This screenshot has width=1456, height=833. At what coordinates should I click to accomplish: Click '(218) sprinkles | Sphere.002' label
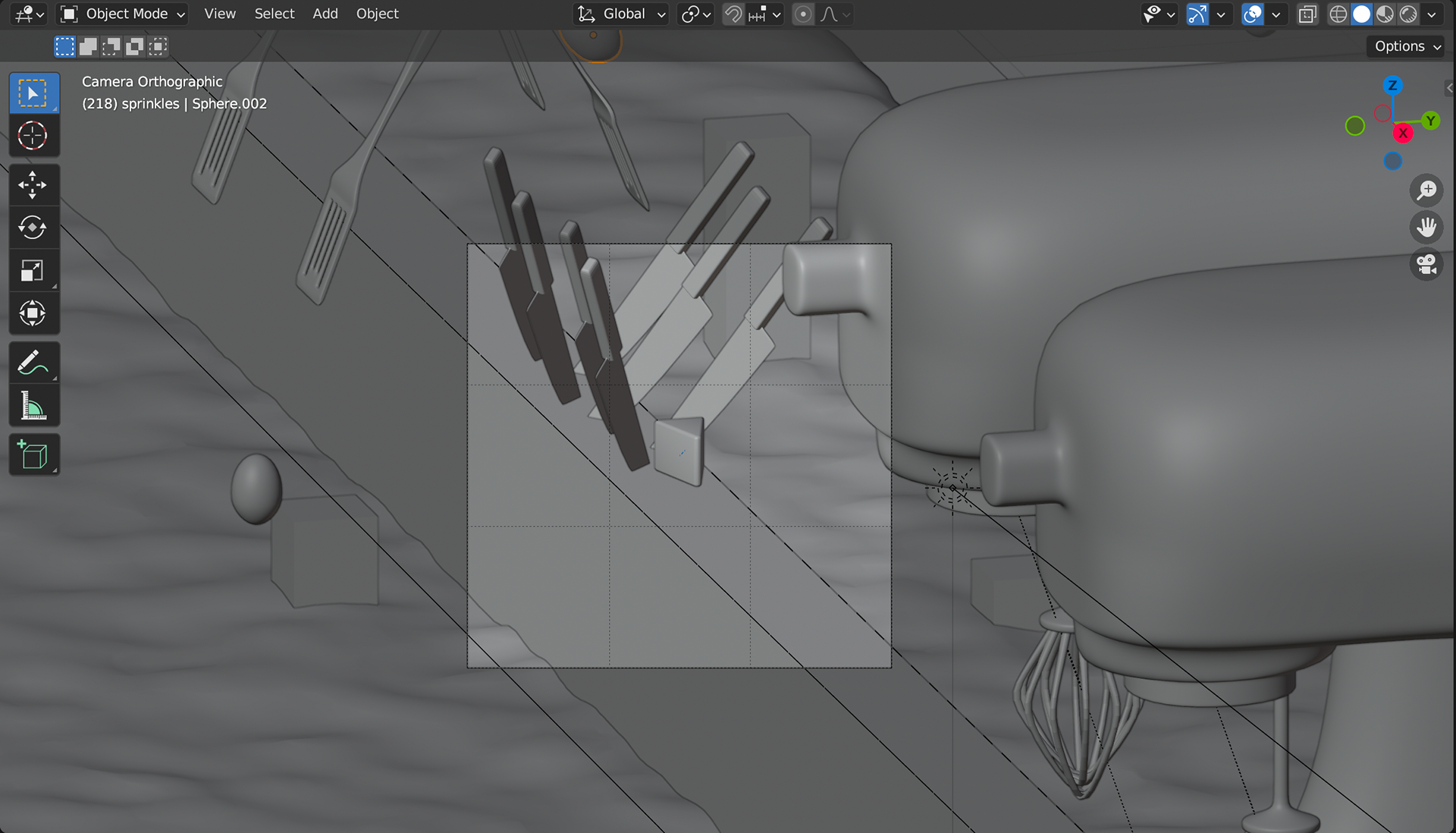point(174,104)
